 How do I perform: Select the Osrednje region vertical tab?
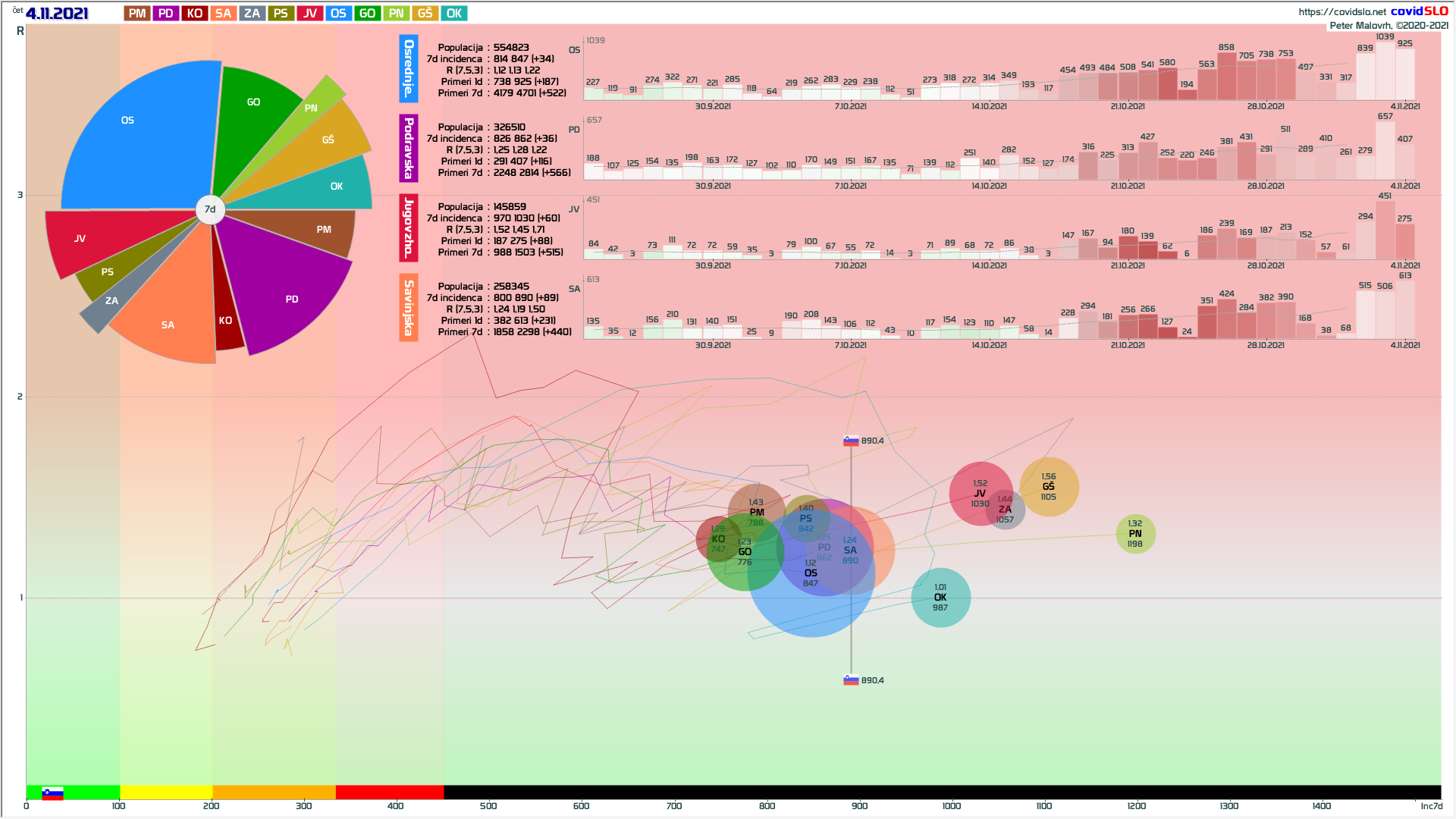[409, 68]
